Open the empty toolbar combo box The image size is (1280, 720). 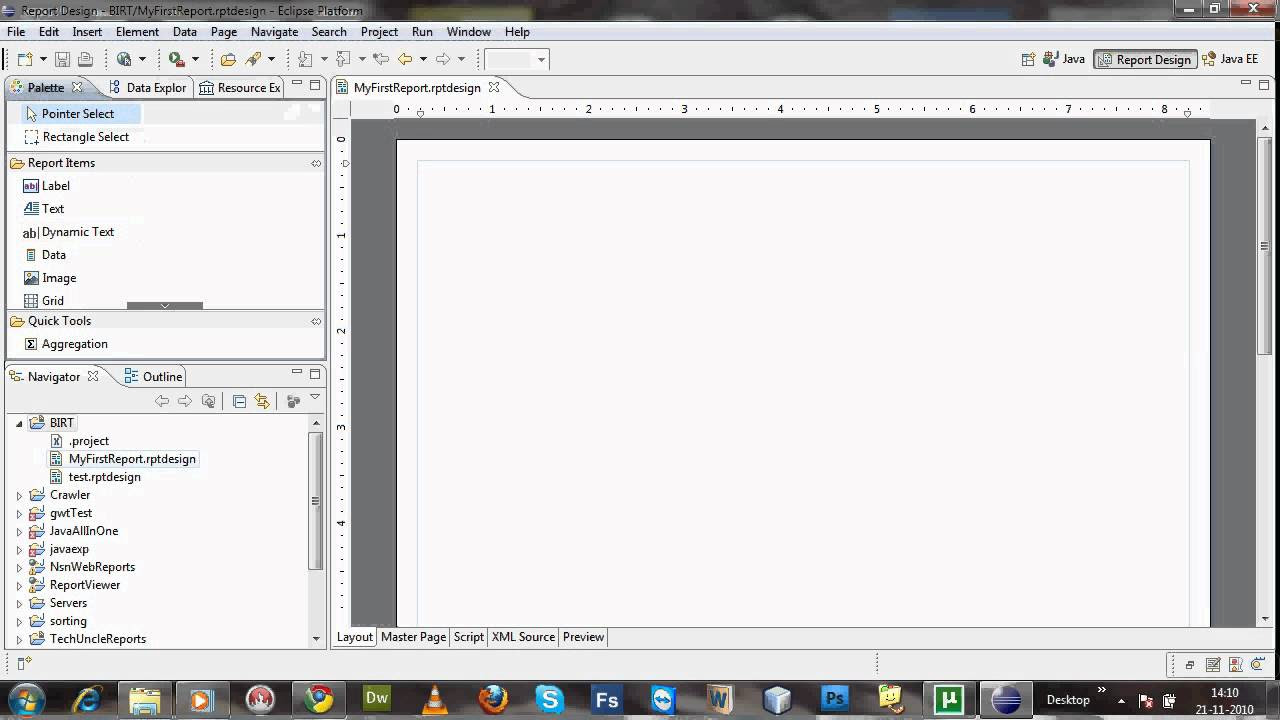pos(517,60)
